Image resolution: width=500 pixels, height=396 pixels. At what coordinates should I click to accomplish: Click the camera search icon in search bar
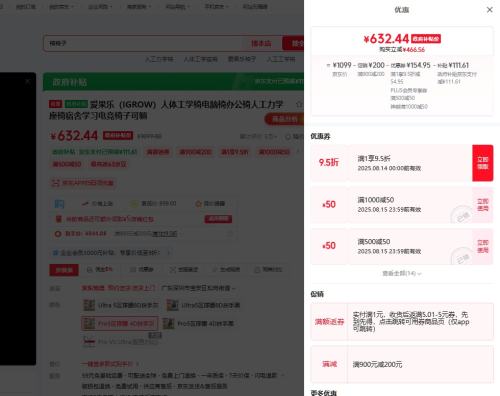point(261,43)
